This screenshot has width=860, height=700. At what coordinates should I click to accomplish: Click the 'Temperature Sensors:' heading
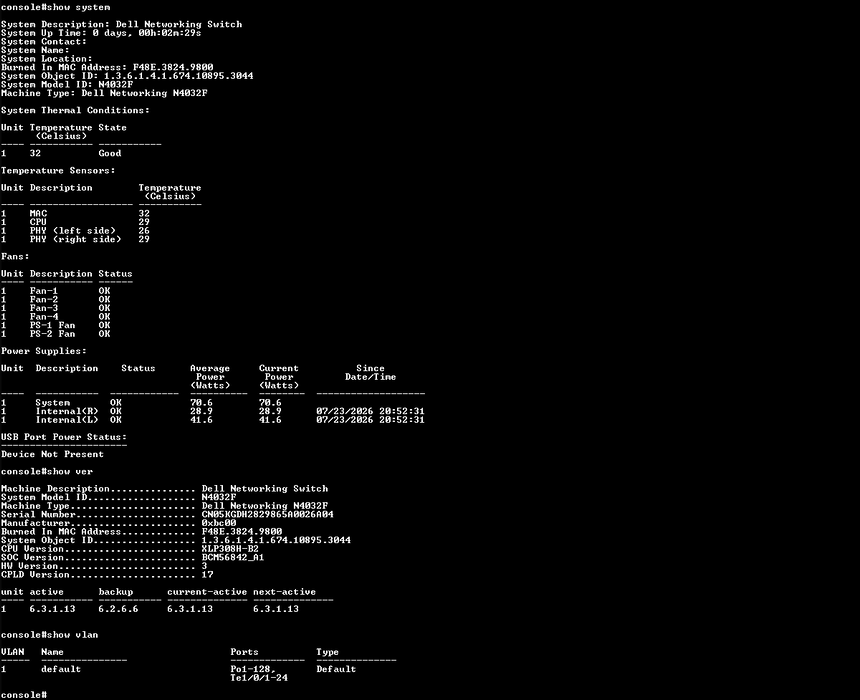[x=58, y=171]
